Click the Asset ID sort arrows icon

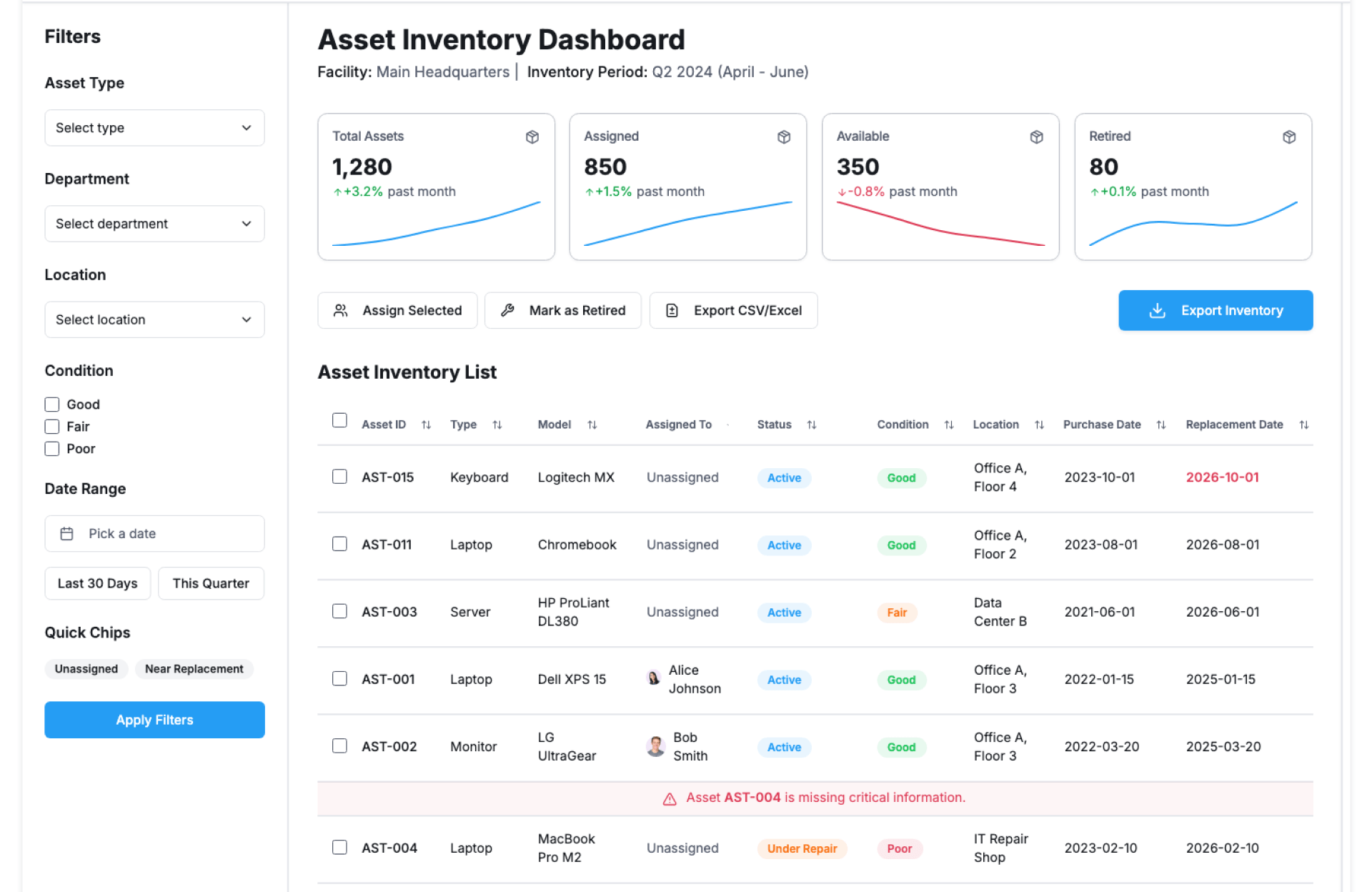point(426,425)
